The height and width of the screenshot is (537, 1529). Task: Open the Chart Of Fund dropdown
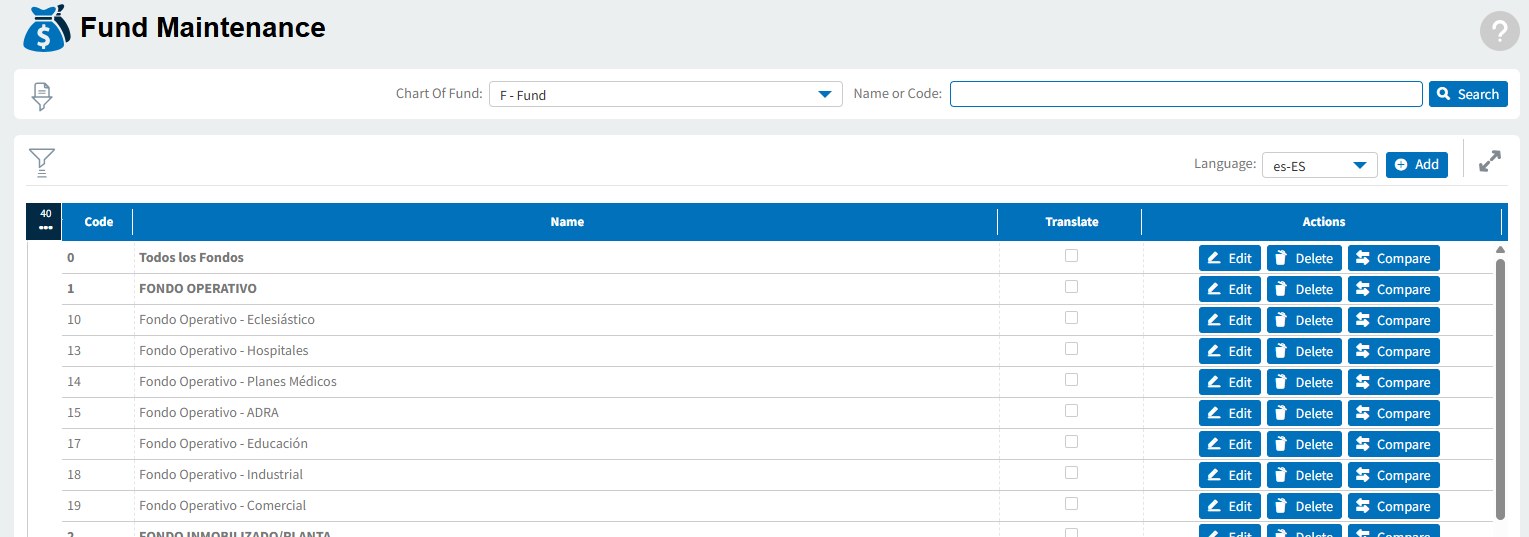[668, 94]
